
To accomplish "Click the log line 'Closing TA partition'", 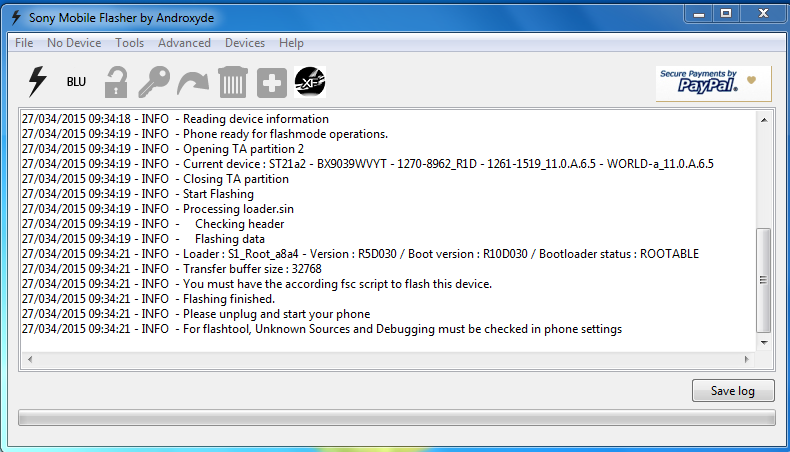I will (x=155, y=179).
